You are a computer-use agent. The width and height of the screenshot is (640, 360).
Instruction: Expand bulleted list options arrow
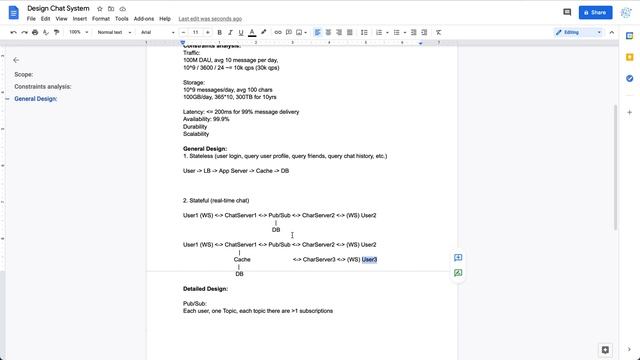click(x=404, y=32)
